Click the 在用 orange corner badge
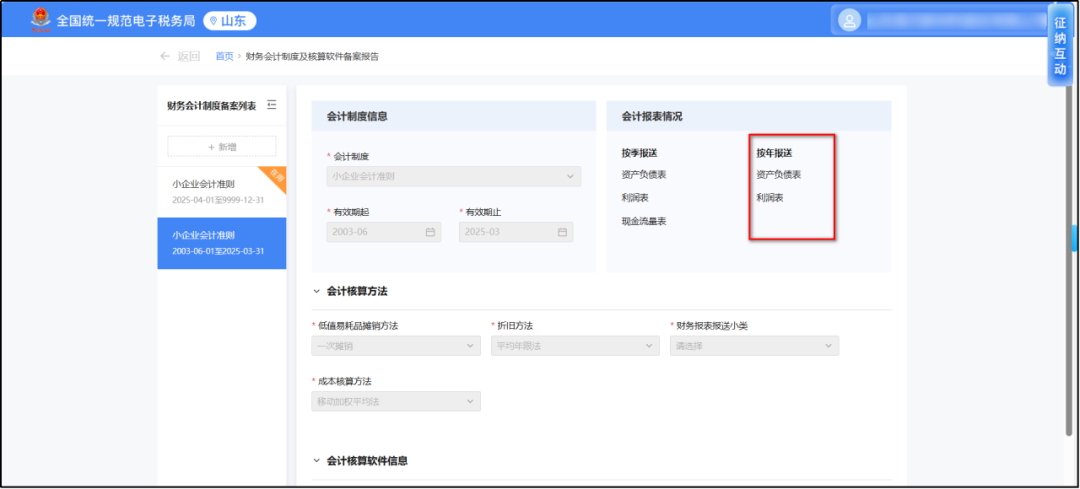Image resolution: width=1080 pixels, height=489 pixels. tap(274, 178)
